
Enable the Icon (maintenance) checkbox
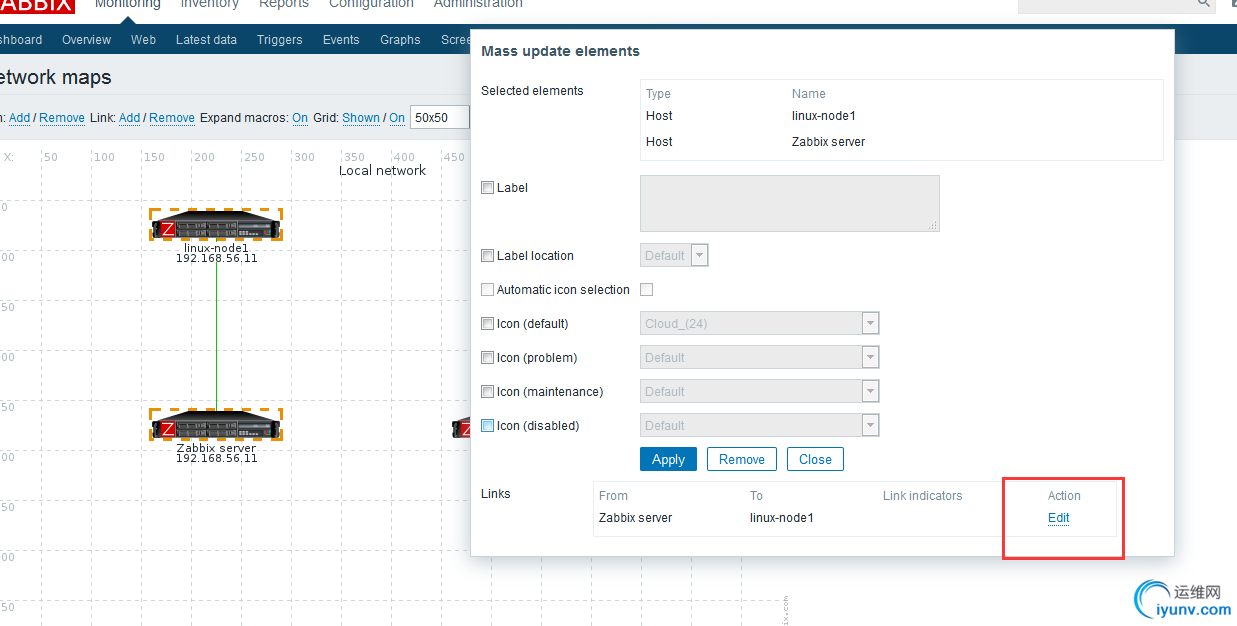click(x=488, y=392)
